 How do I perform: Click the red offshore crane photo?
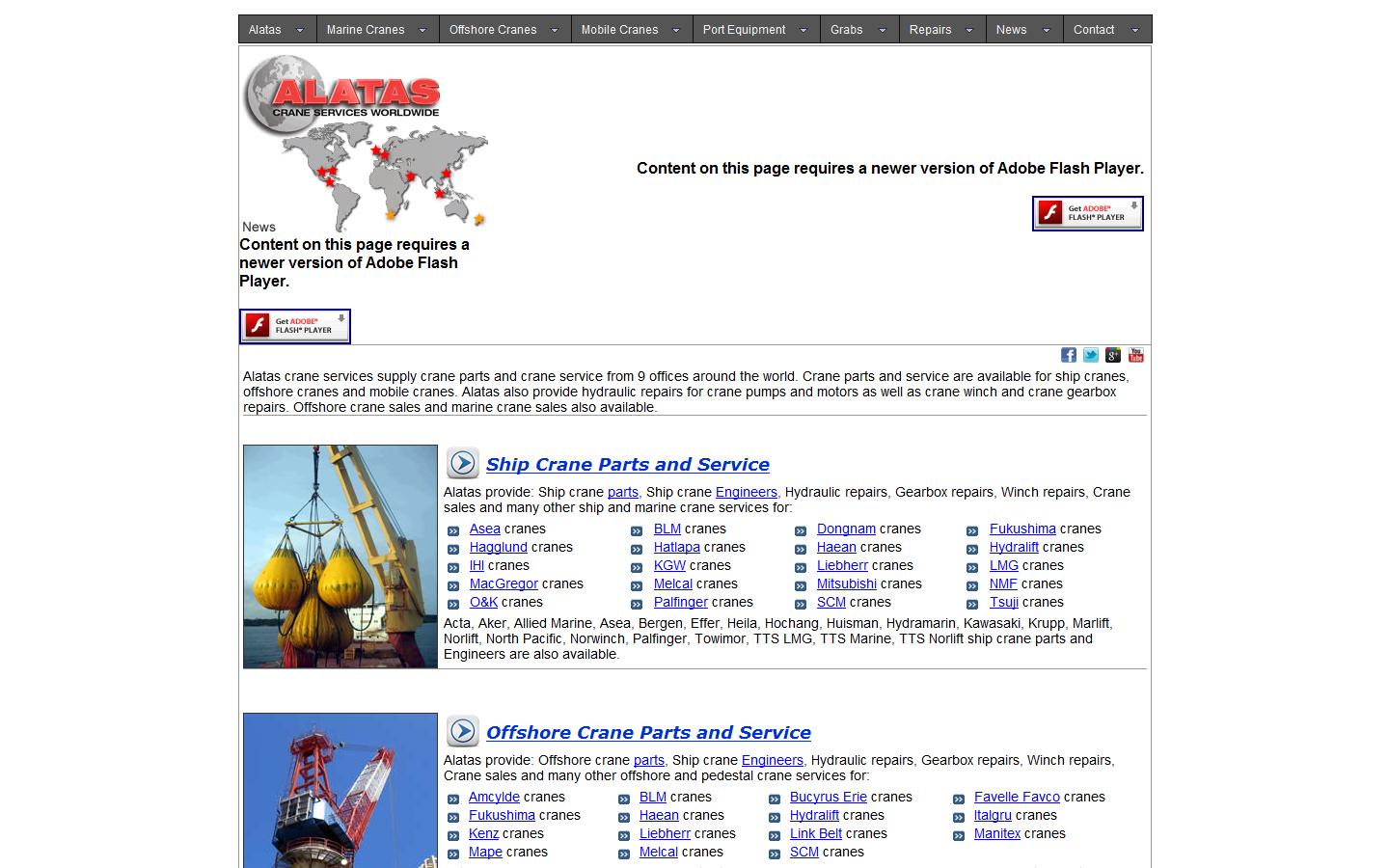click(340, 790)
